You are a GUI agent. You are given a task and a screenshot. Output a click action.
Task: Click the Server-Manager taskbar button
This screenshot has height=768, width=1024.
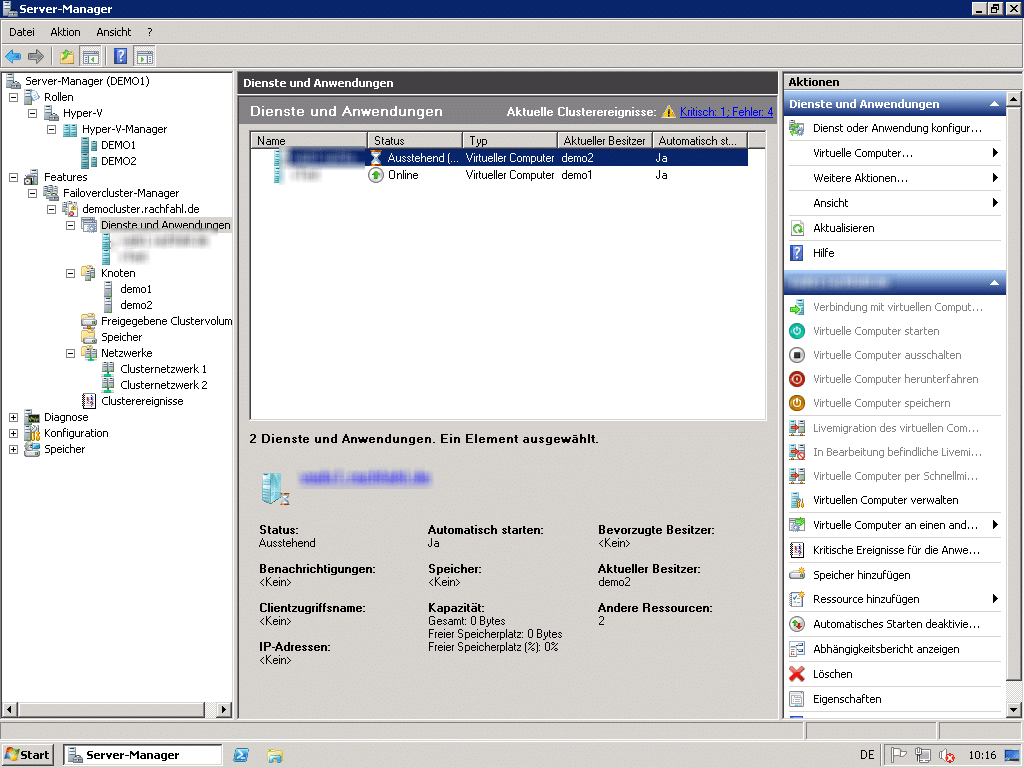point(142,755)
